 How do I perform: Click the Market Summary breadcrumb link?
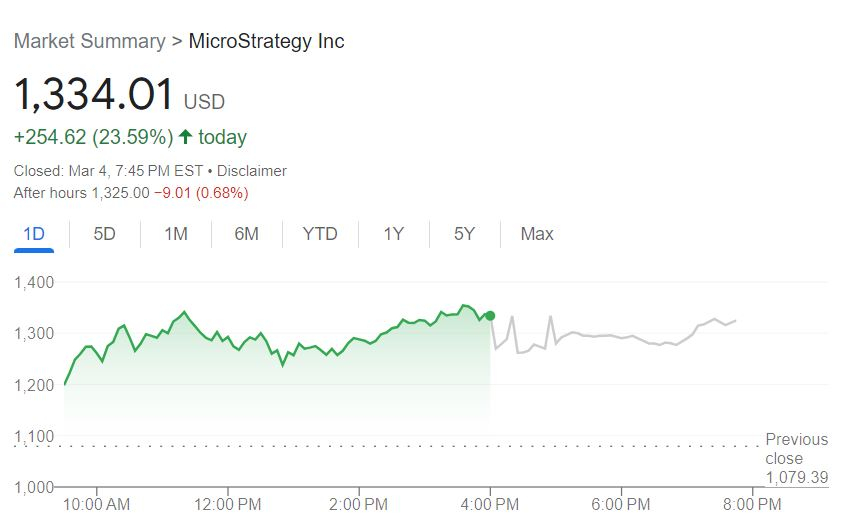pos(89,41)
